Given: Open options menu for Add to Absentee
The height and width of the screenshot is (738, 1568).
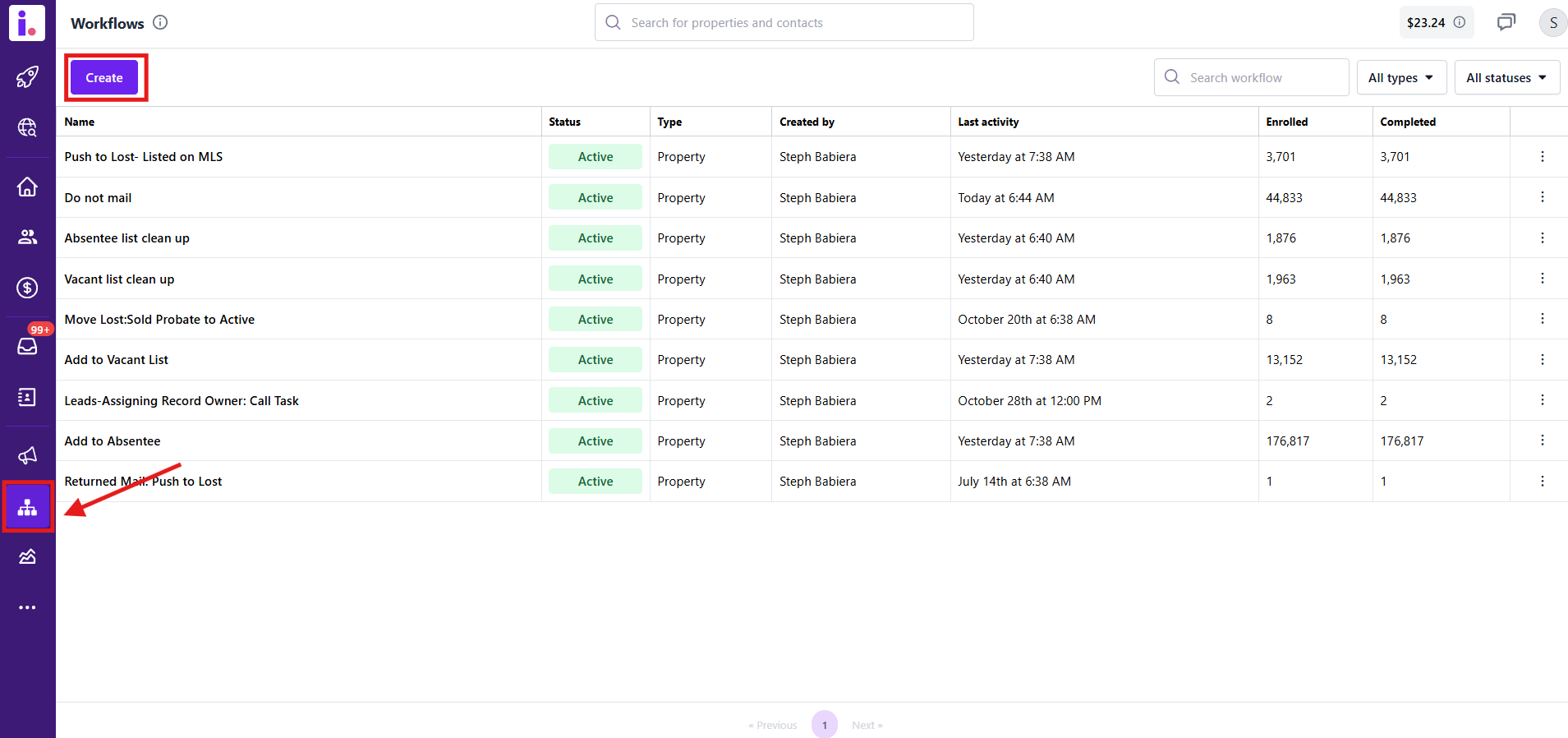Looking at the screenshot, I should pos(1542,440).
